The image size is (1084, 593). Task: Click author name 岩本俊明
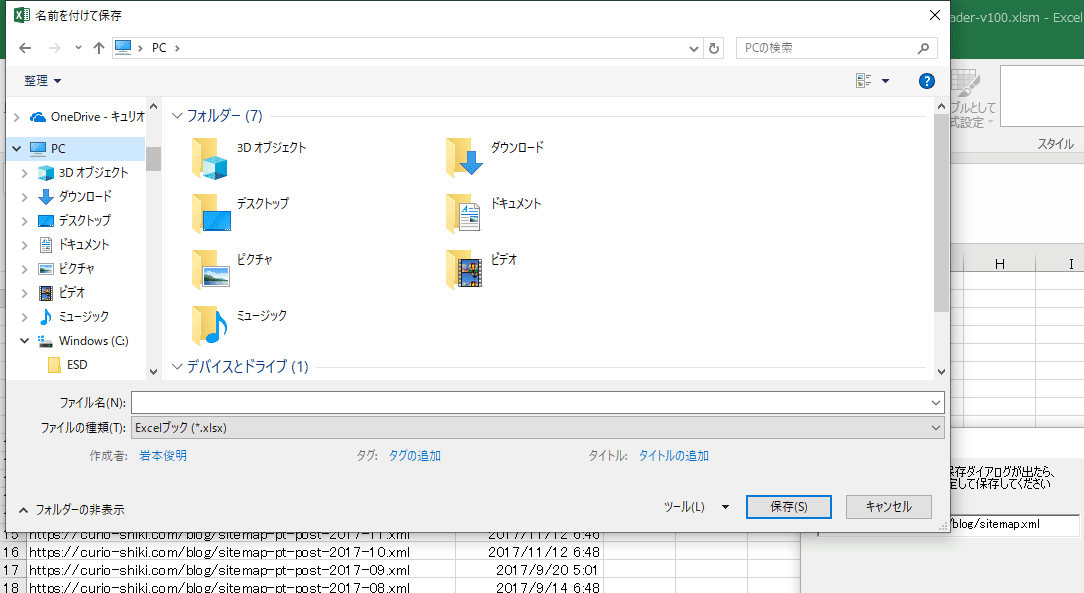point(163,455)
